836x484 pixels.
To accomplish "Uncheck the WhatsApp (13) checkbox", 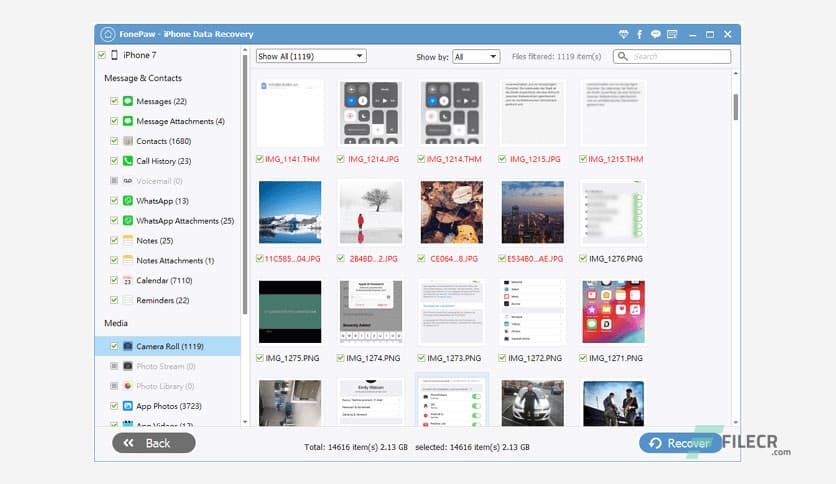I will (x=114, y=200).
